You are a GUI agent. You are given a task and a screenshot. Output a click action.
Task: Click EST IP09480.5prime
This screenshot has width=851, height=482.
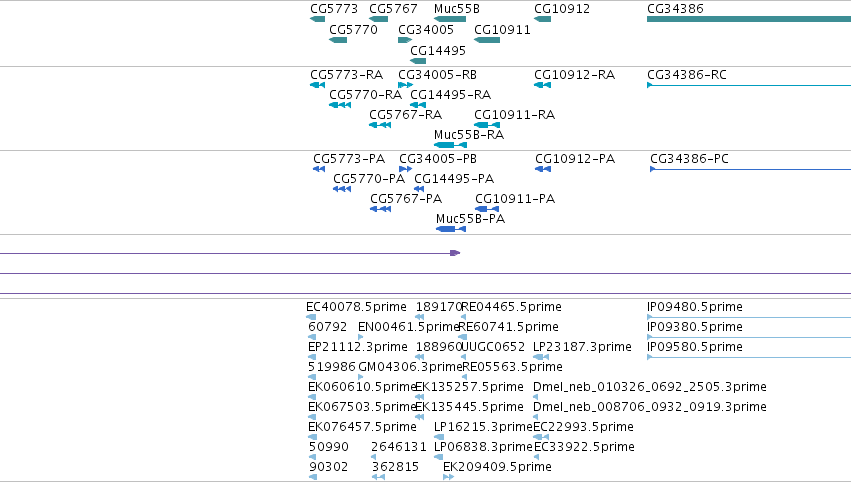click(695, 307)
